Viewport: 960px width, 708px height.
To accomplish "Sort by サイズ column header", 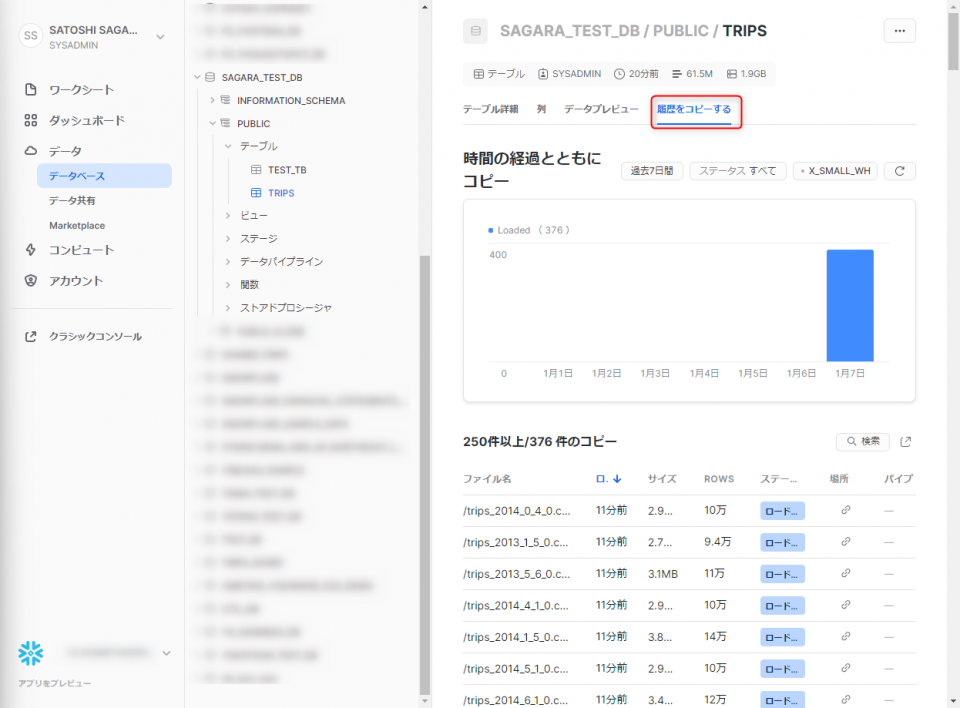I will tap(662, 479).
